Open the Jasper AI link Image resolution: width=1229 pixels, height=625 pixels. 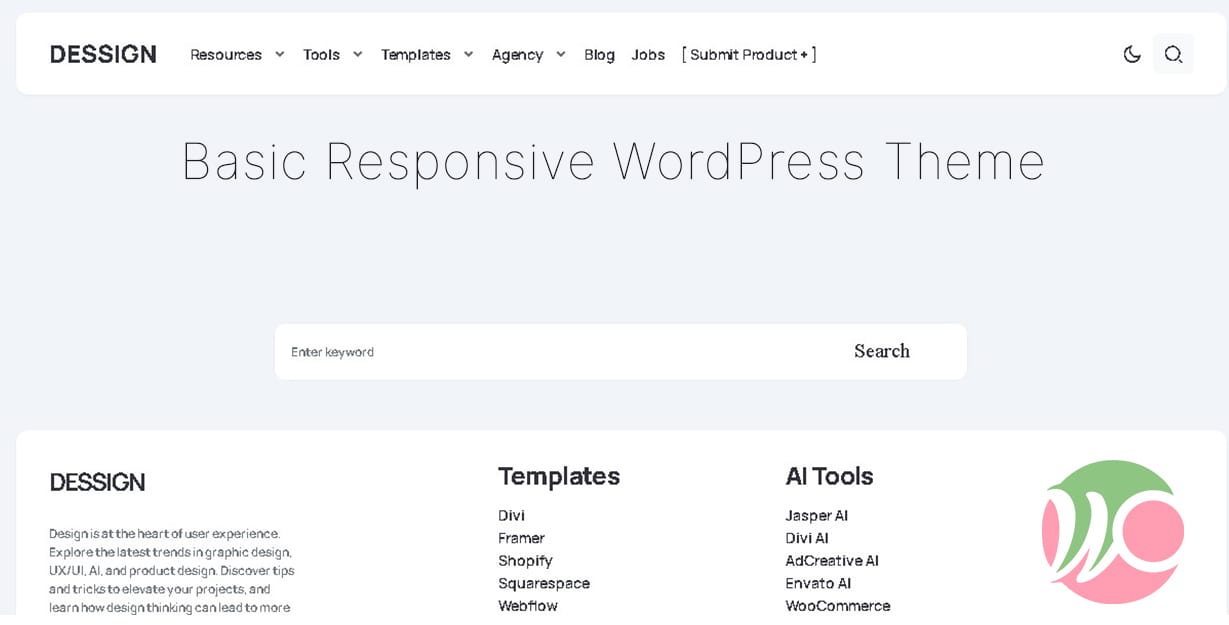[x=816, y=516]
